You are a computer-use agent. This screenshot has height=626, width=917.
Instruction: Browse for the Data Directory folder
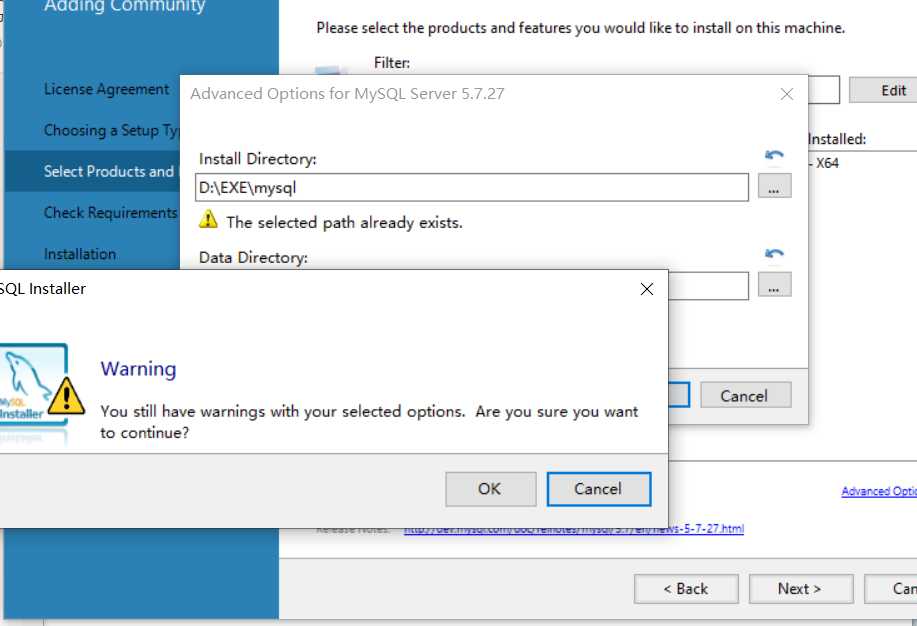click(x=774, y=284)
